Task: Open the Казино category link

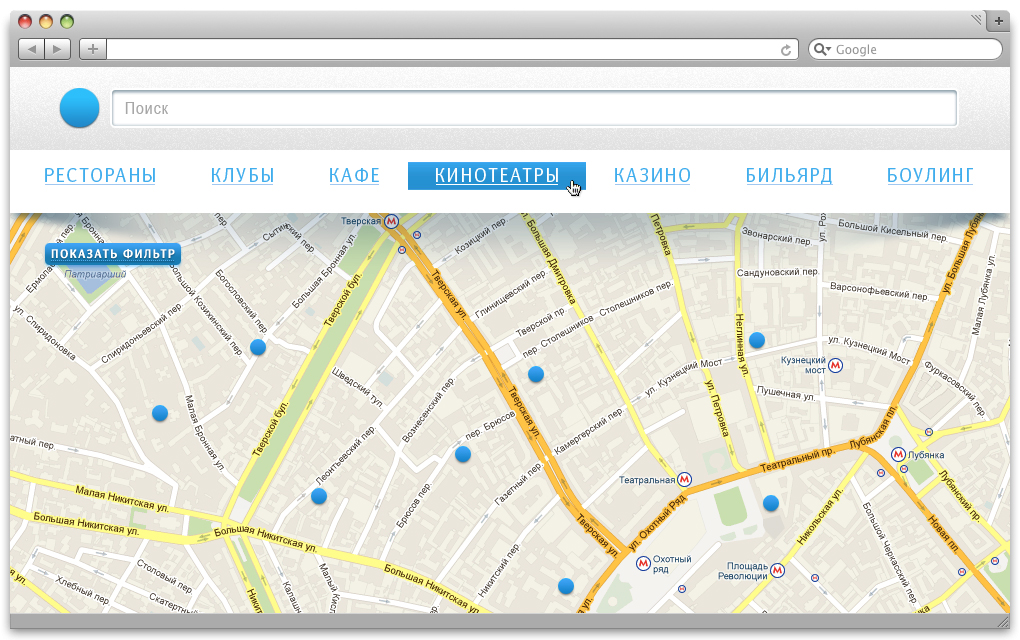Action: tap(652, 176)
